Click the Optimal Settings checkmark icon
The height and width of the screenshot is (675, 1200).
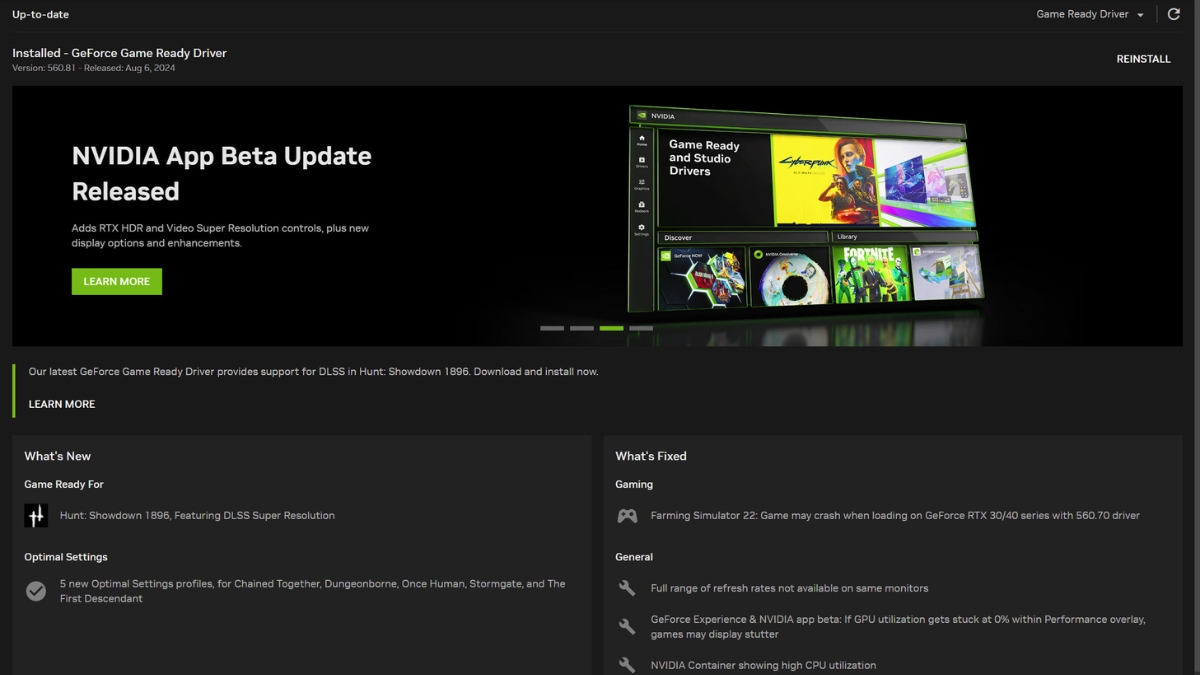(x=36, y=591)
